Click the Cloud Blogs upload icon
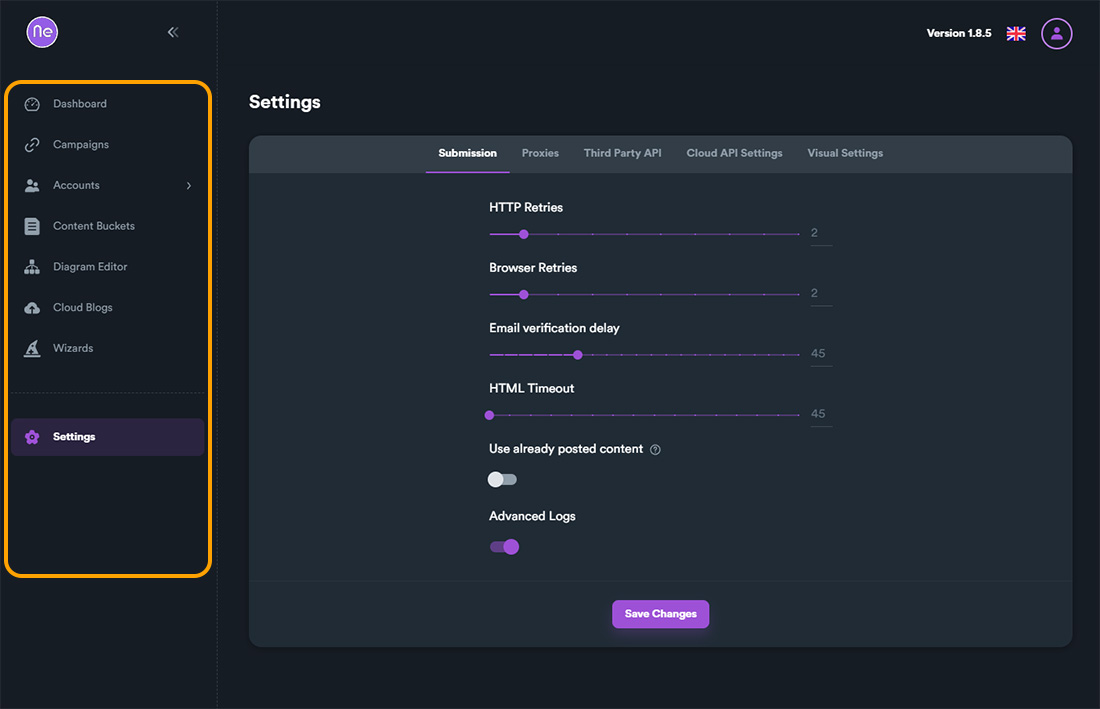The width and height of the screenshot is (1100, 709). (x=32, y=308)
